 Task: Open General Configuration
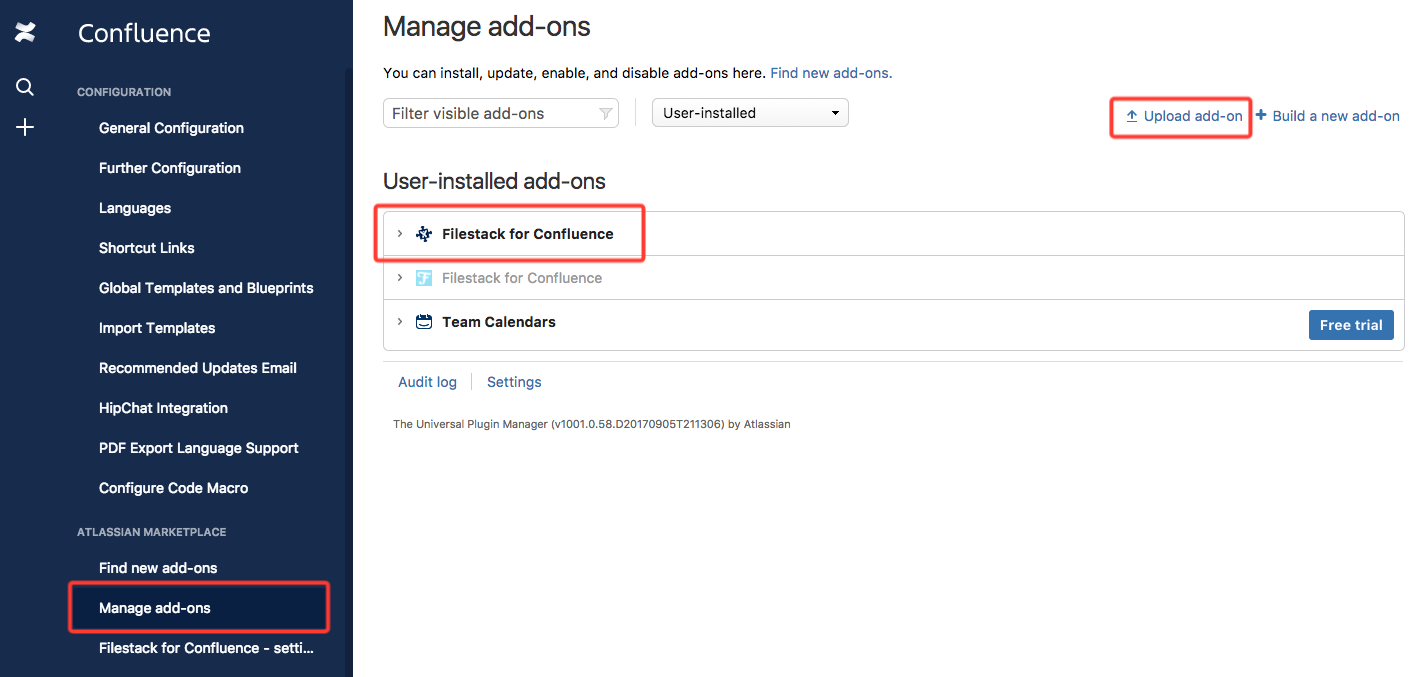tap(171, 128)
